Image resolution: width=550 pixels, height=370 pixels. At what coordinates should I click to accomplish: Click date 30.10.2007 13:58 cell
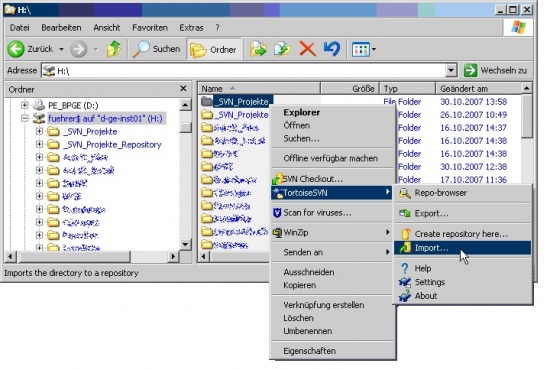pos(474,102)
